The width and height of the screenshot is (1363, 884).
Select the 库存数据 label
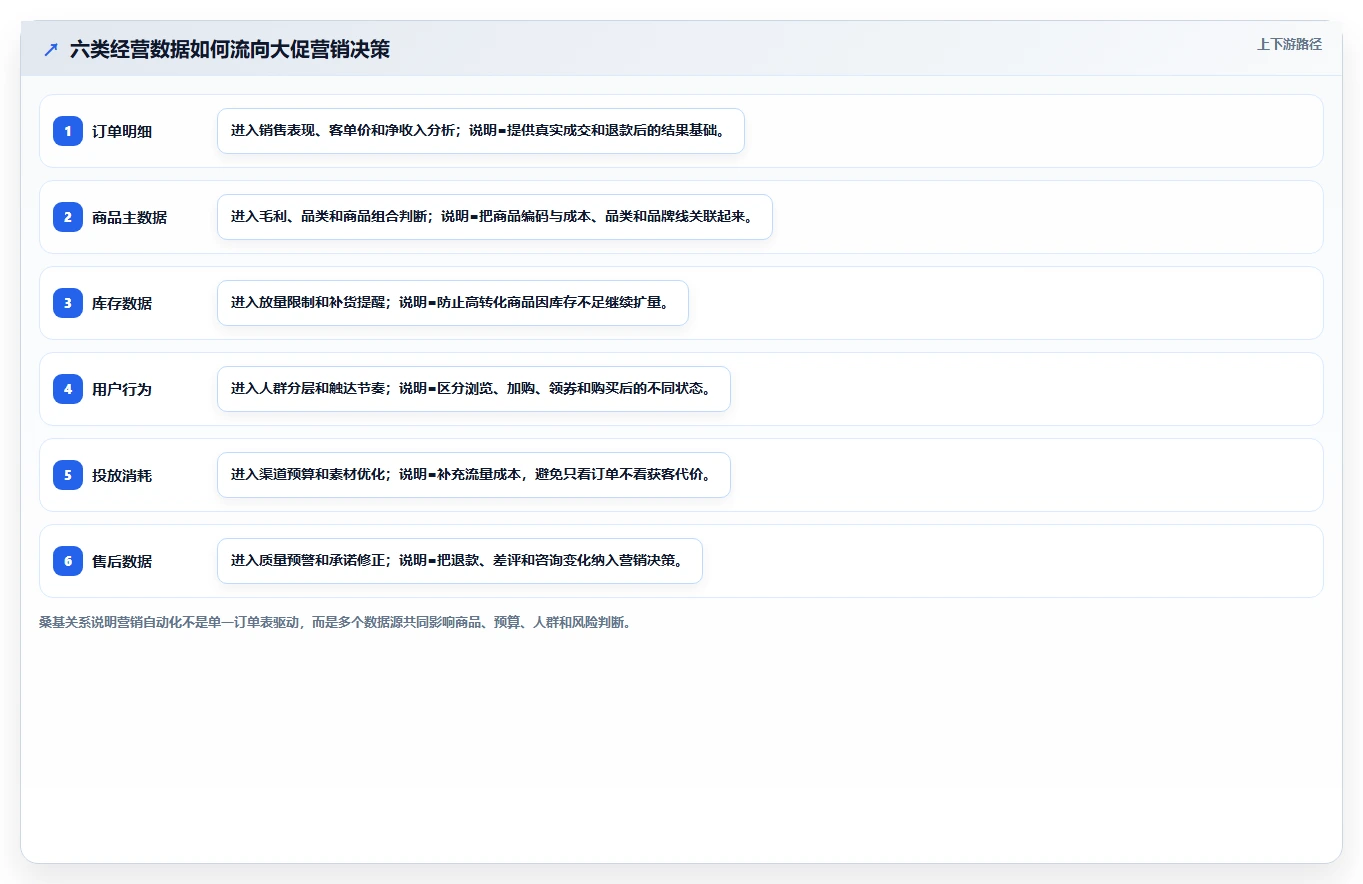coord(122,303)
